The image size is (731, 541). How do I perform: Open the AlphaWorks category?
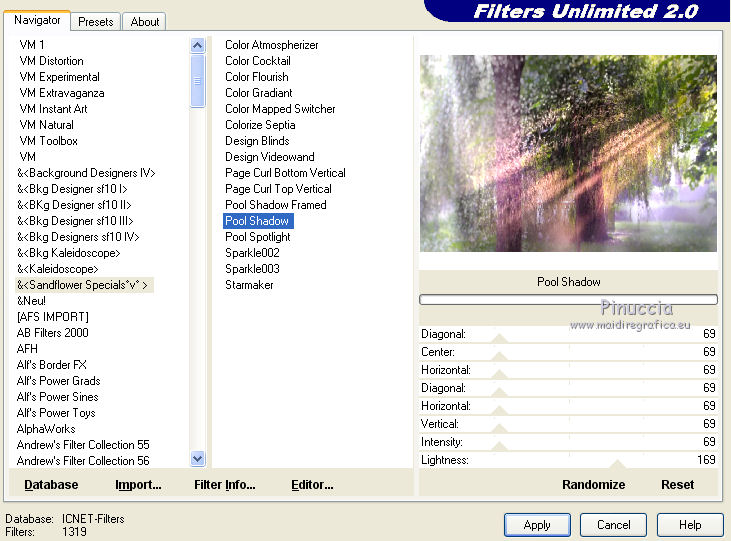[x=46, y=429]
